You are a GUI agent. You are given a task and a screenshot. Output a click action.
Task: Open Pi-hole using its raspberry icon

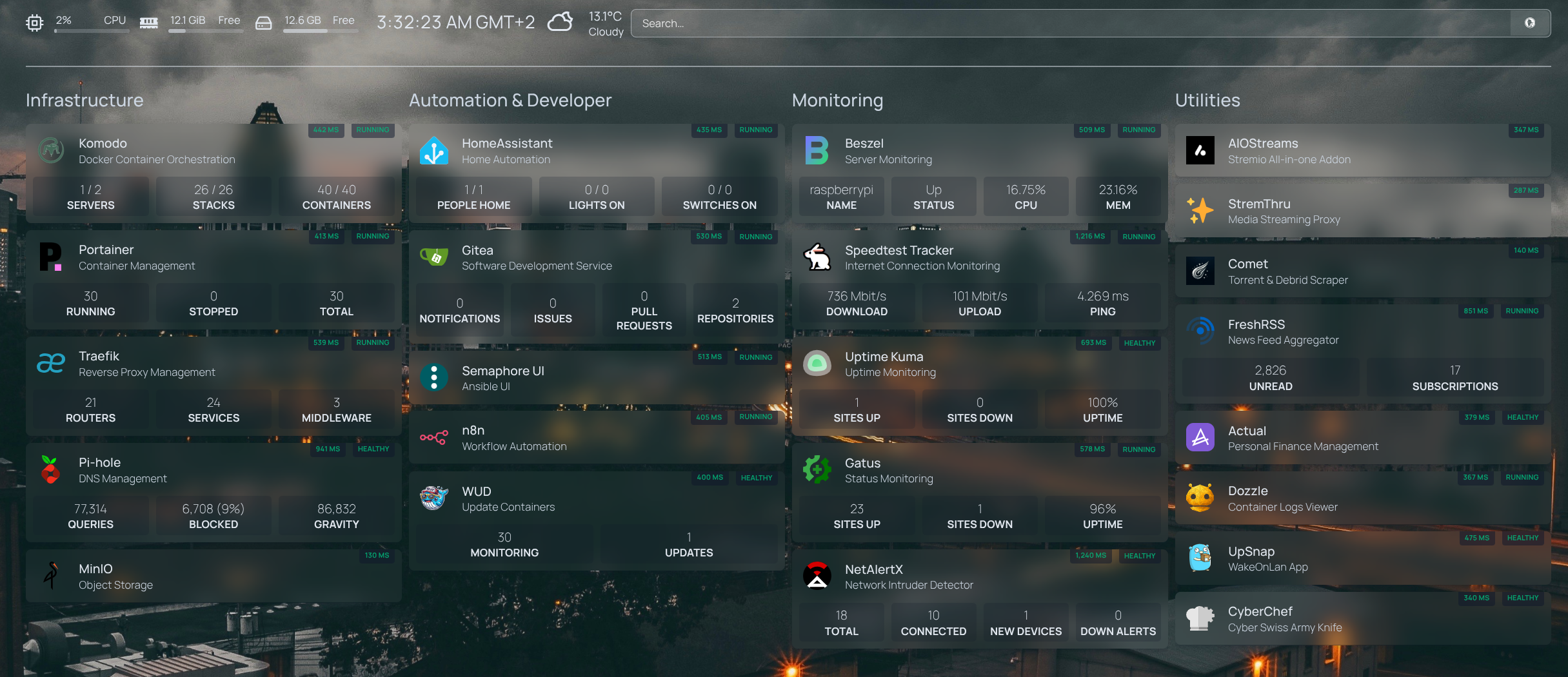pos(51,470)
